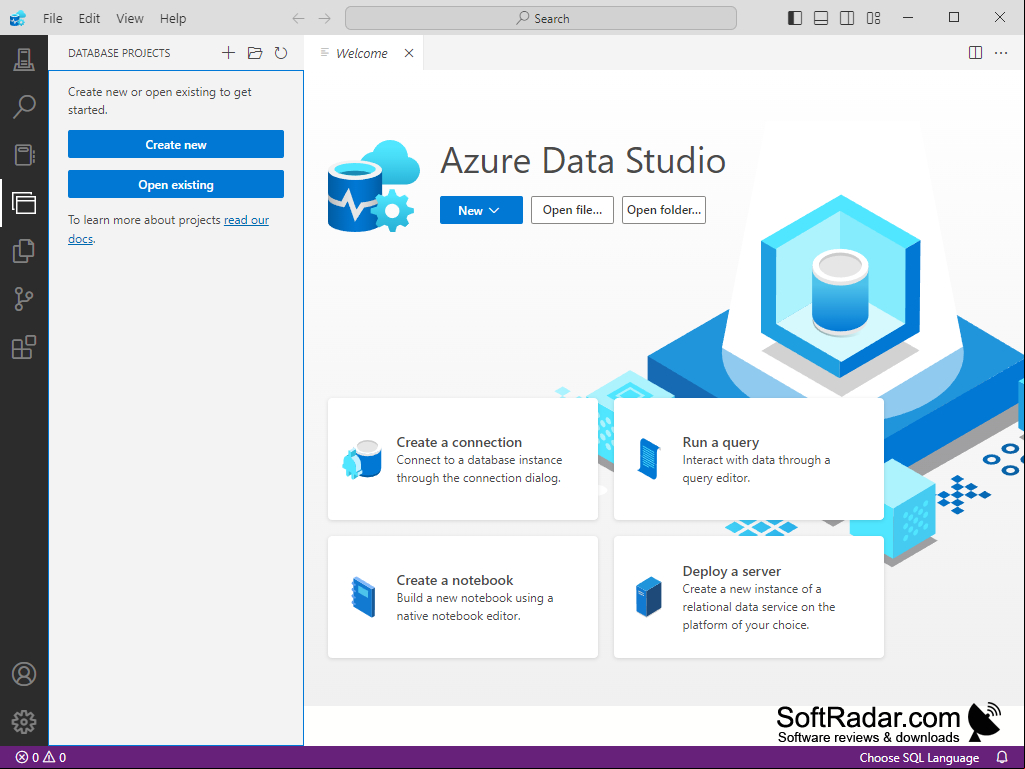Click the Create a connection card

463,459
